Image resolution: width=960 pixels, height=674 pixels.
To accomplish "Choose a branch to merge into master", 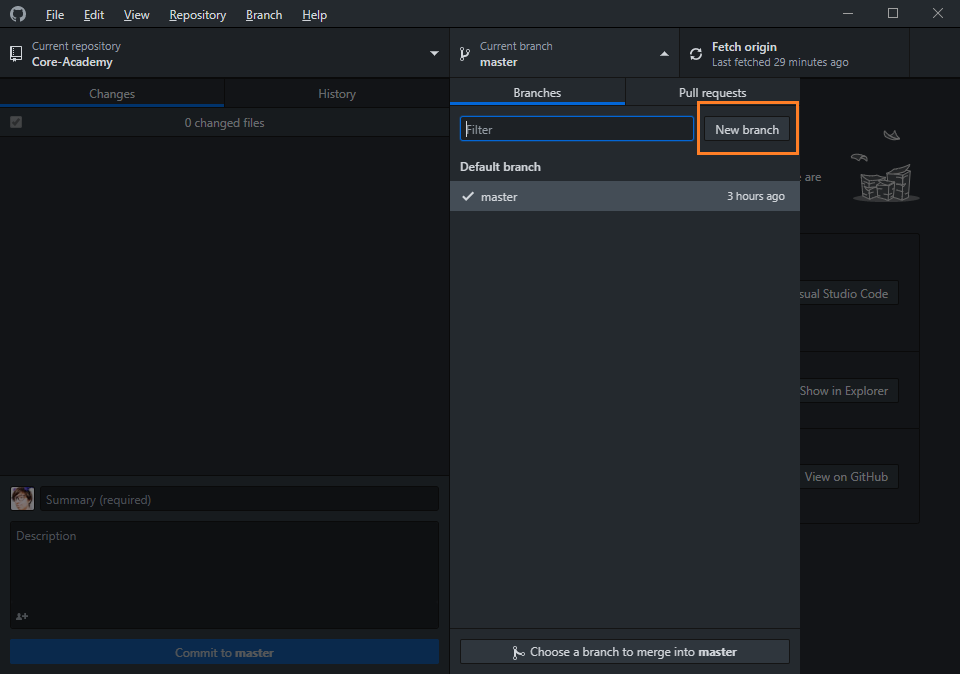I will 624,652.
